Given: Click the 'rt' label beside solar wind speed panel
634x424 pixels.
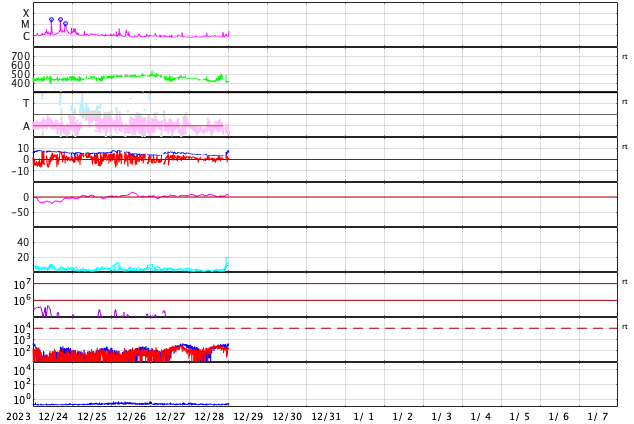Looking at the screenshot, I should click(x=625, y=57).
